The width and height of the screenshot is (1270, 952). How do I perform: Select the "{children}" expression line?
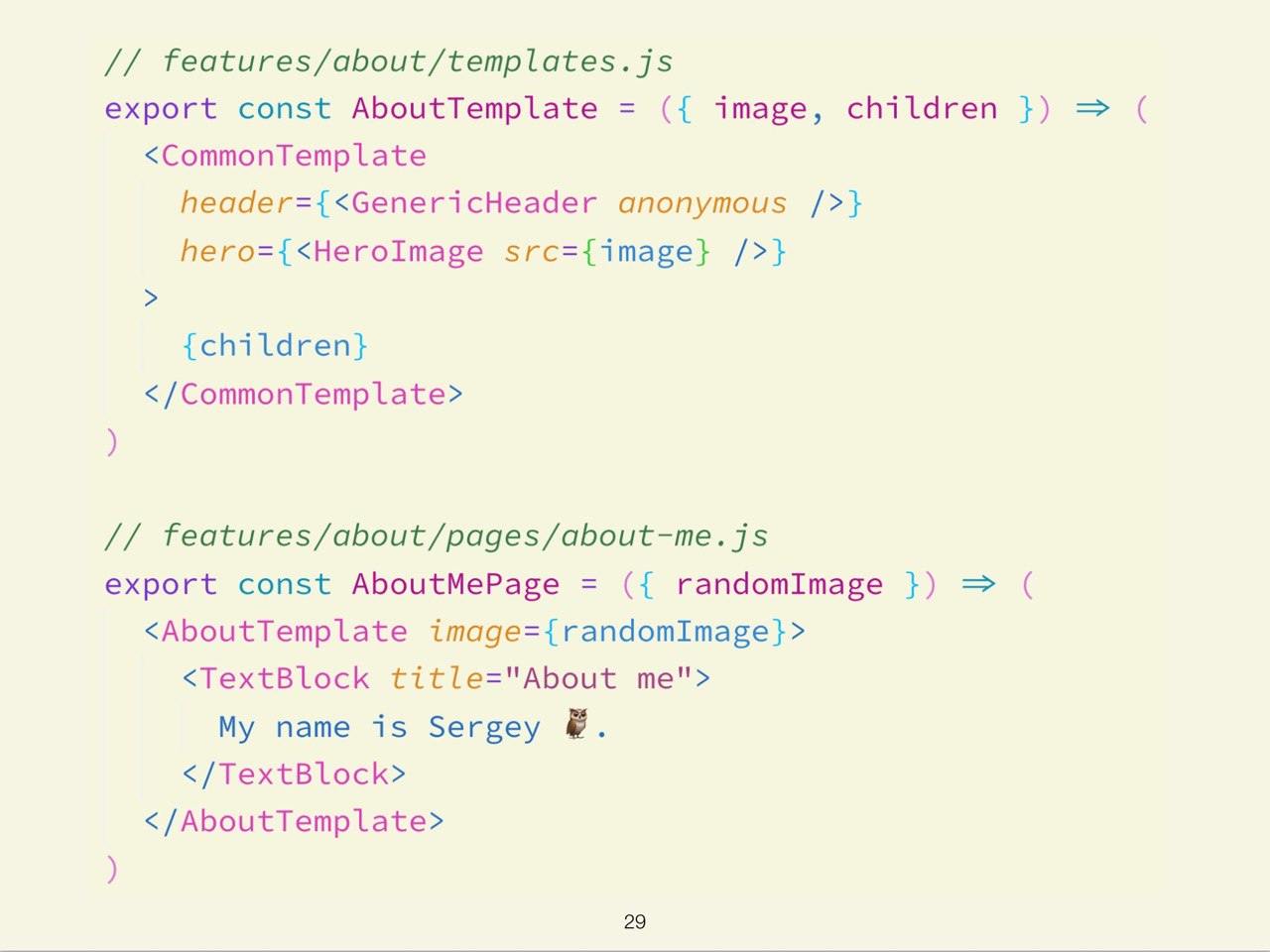pos(275,345)
